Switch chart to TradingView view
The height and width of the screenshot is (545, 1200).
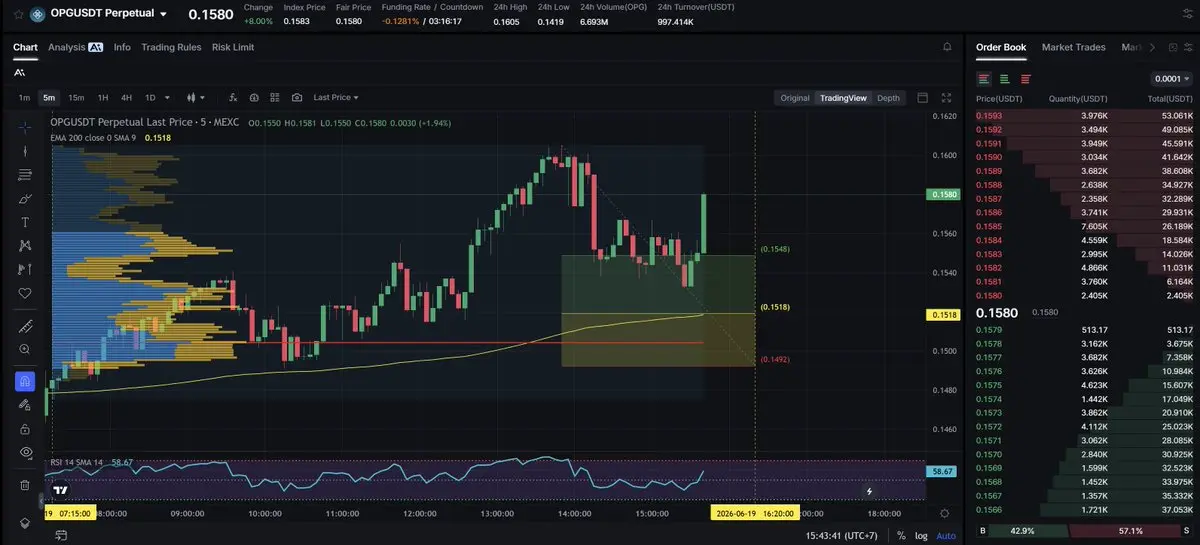(843, 98)
